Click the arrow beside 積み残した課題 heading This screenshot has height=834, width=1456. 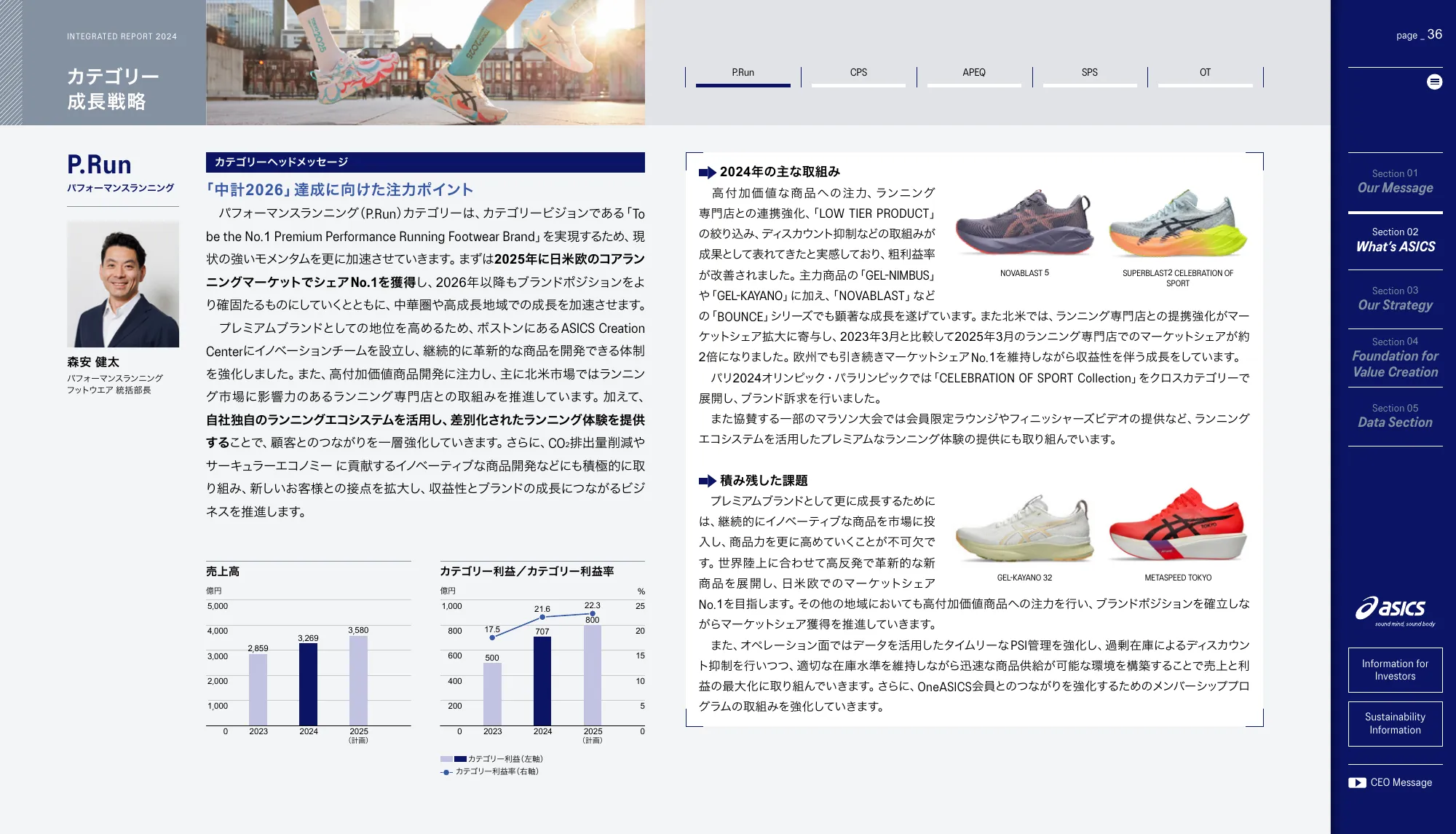707,481
